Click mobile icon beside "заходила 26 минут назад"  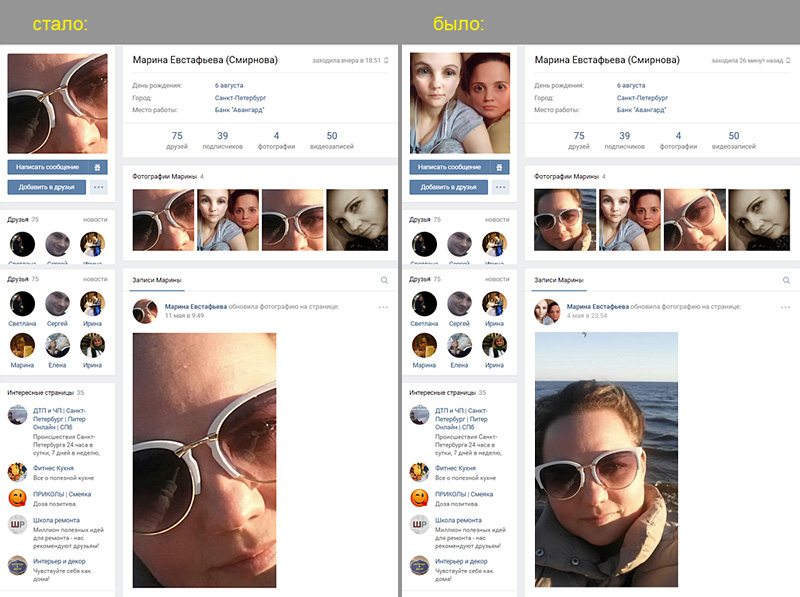(788, 60)
